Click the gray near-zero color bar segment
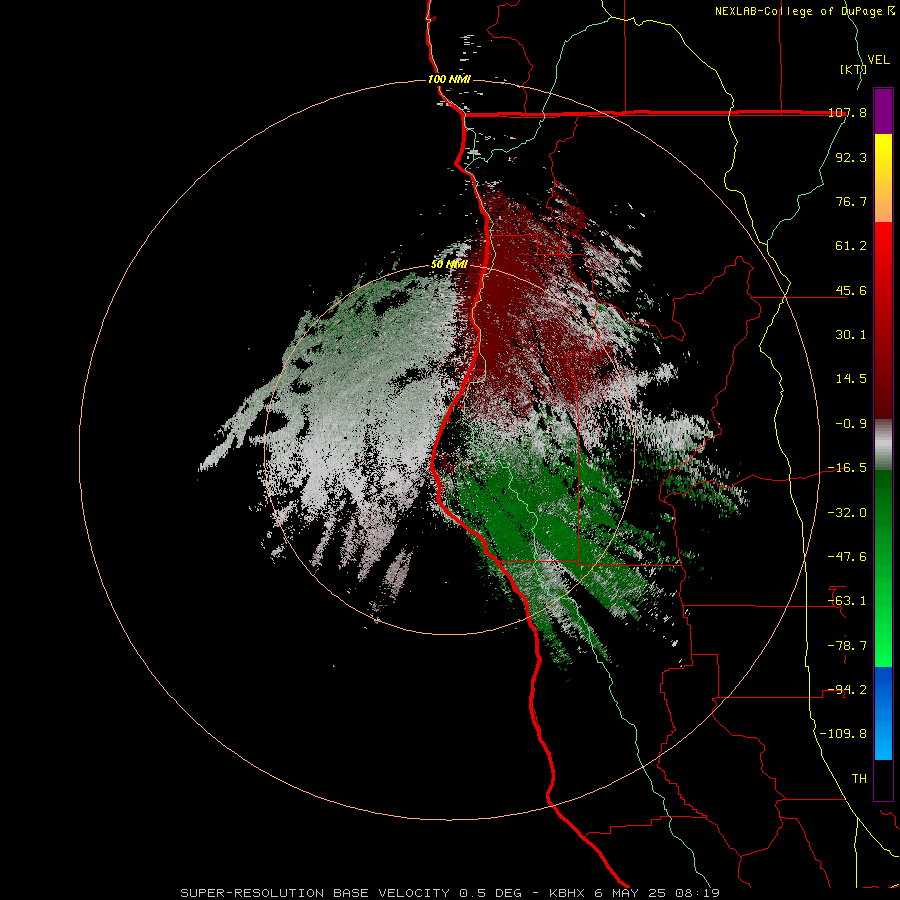The image size is (900, 900). tap(883, 445)
